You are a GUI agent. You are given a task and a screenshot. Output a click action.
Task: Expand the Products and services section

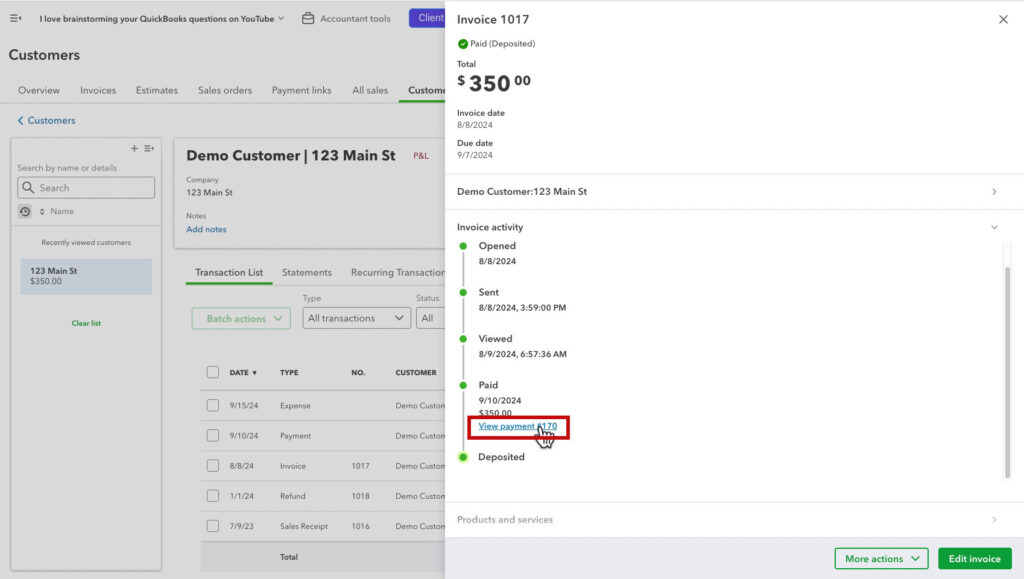pyautogui.click(x=994, y=519)
